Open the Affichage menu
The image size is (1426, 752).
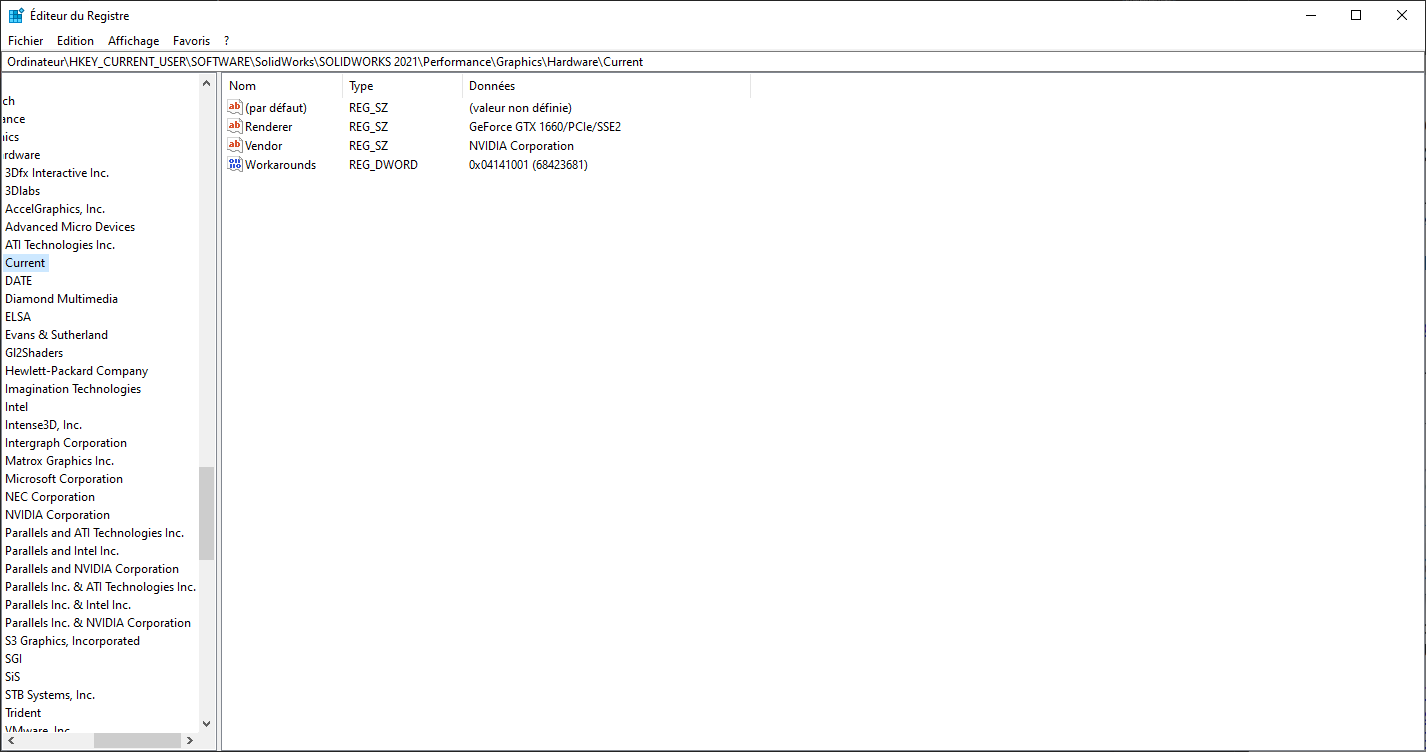133,41
